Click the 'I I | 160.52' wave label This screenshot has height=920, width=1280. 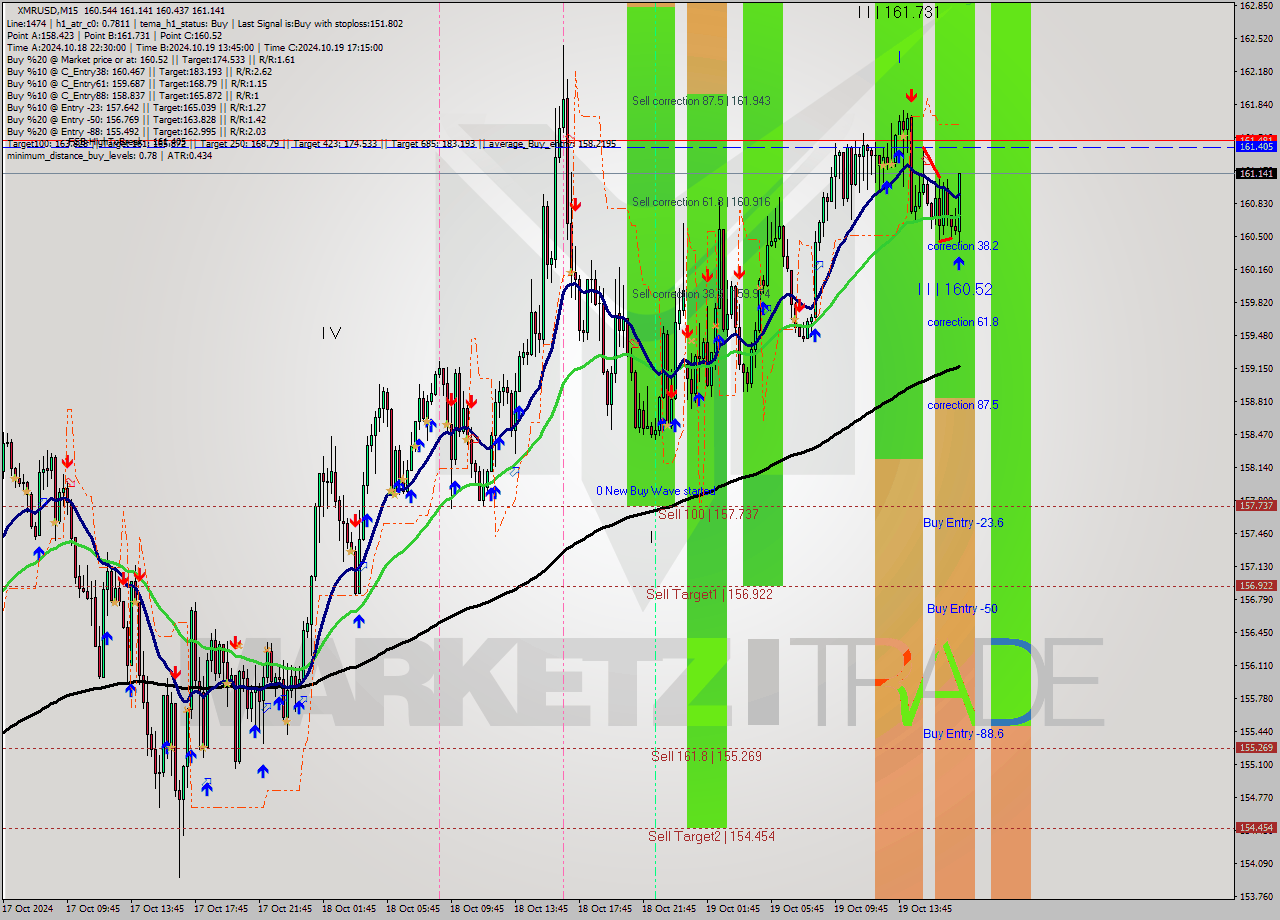pyautogui.click(x=955, y=289)
